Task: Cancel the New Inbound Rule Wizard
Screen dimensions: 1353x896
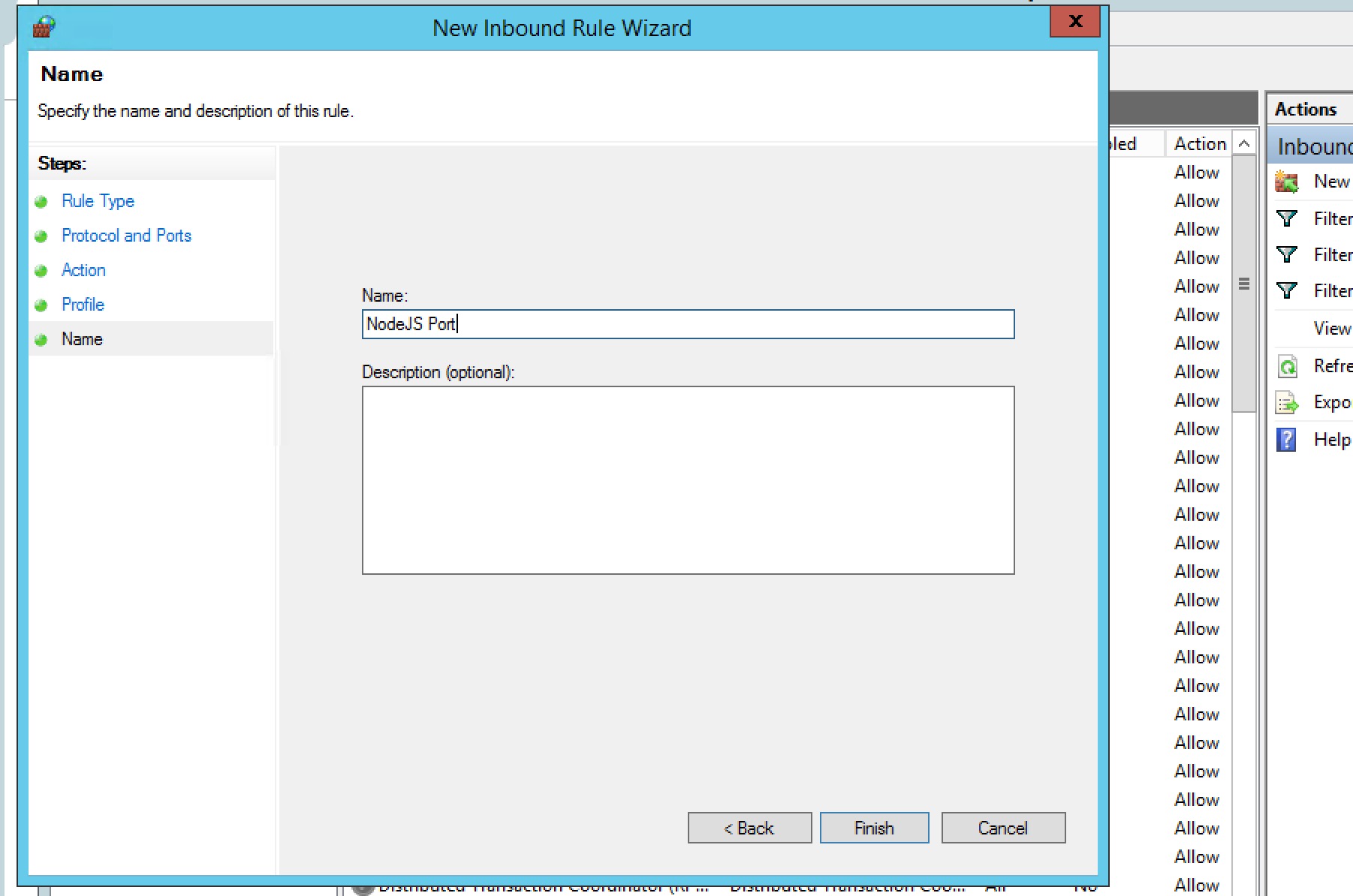Action: [x=1002, y=828]
